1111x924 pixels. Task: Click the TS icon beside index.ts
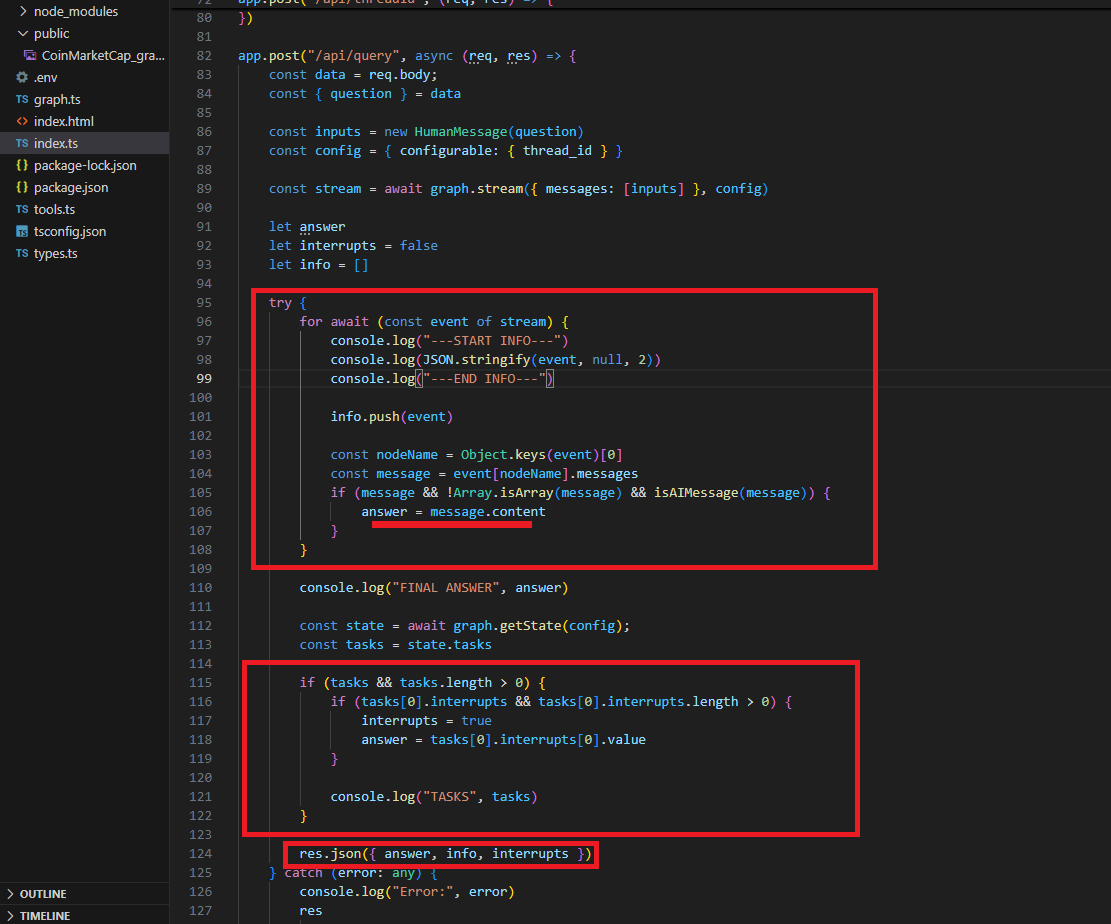click(22, 143)
